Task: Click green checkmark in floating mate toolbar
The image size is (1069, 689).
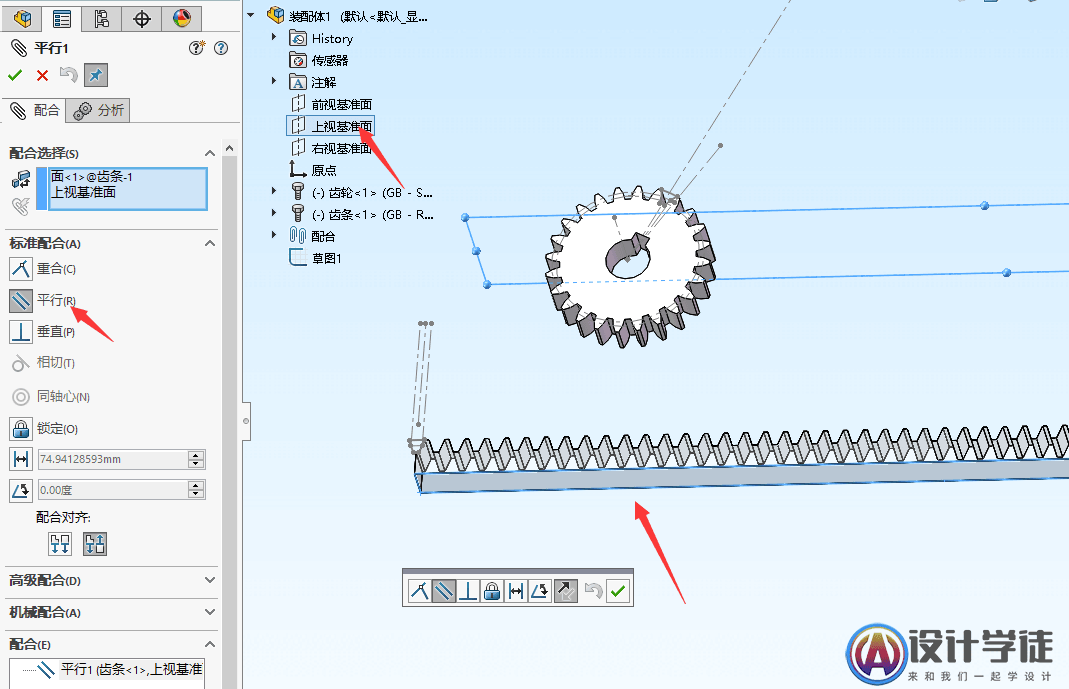Action: coord(618,591)
